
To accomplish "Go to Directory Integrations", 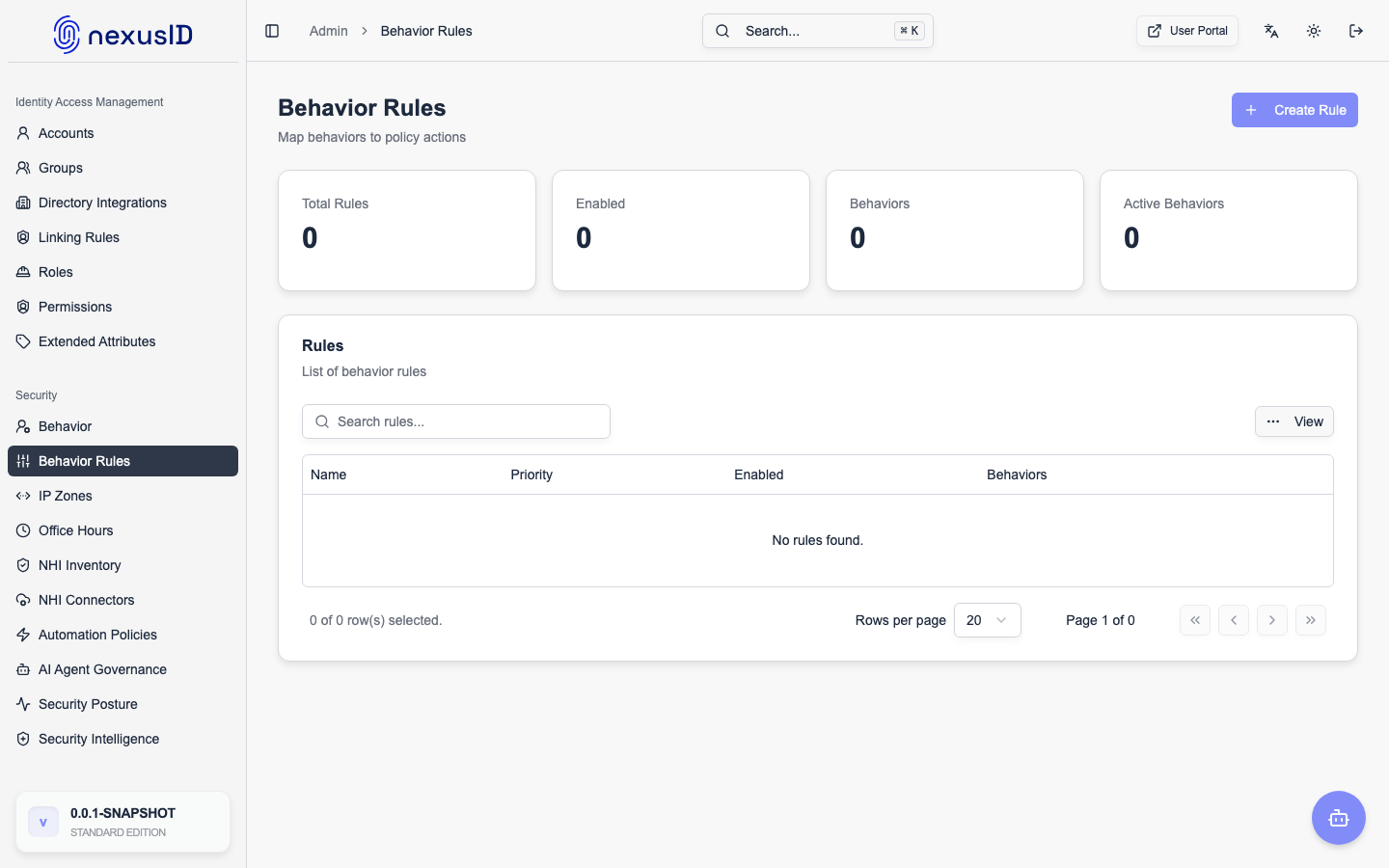I will tap(123, 203).
